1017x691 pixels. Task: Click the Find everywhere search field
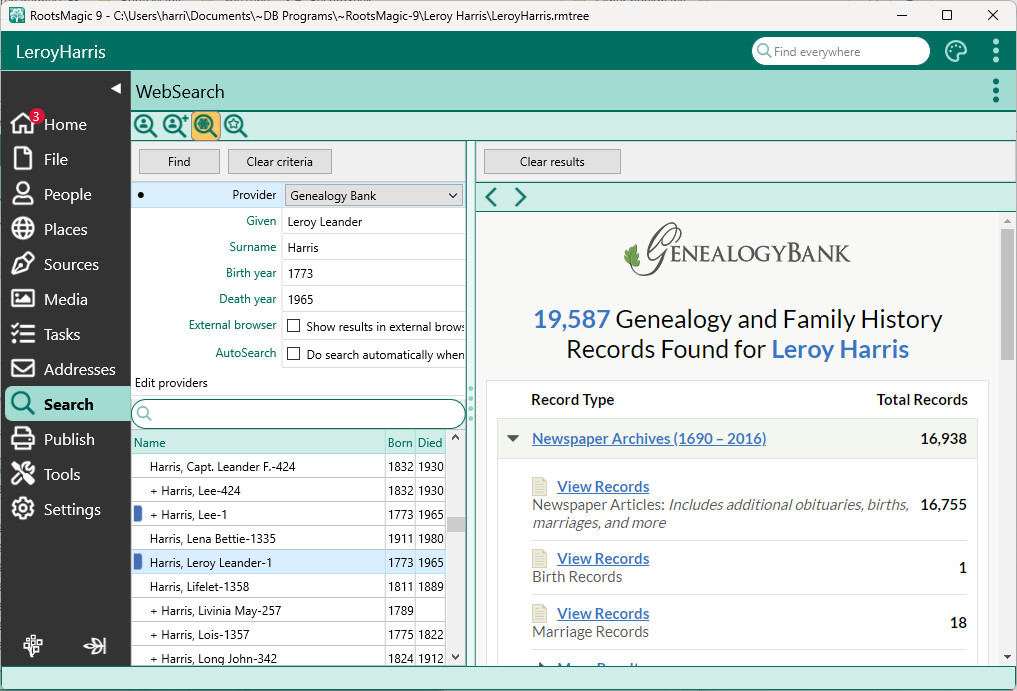[845, 52]
